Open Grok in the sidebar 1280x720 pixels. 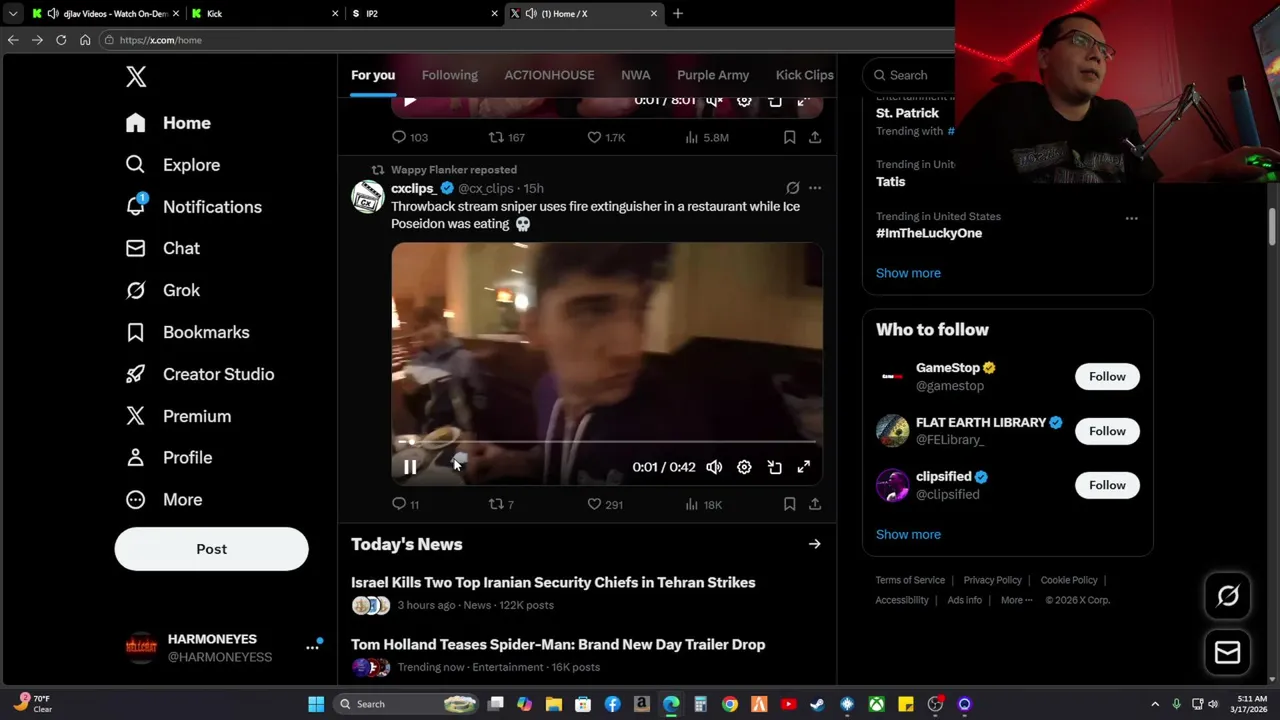(x=162, y=290)
